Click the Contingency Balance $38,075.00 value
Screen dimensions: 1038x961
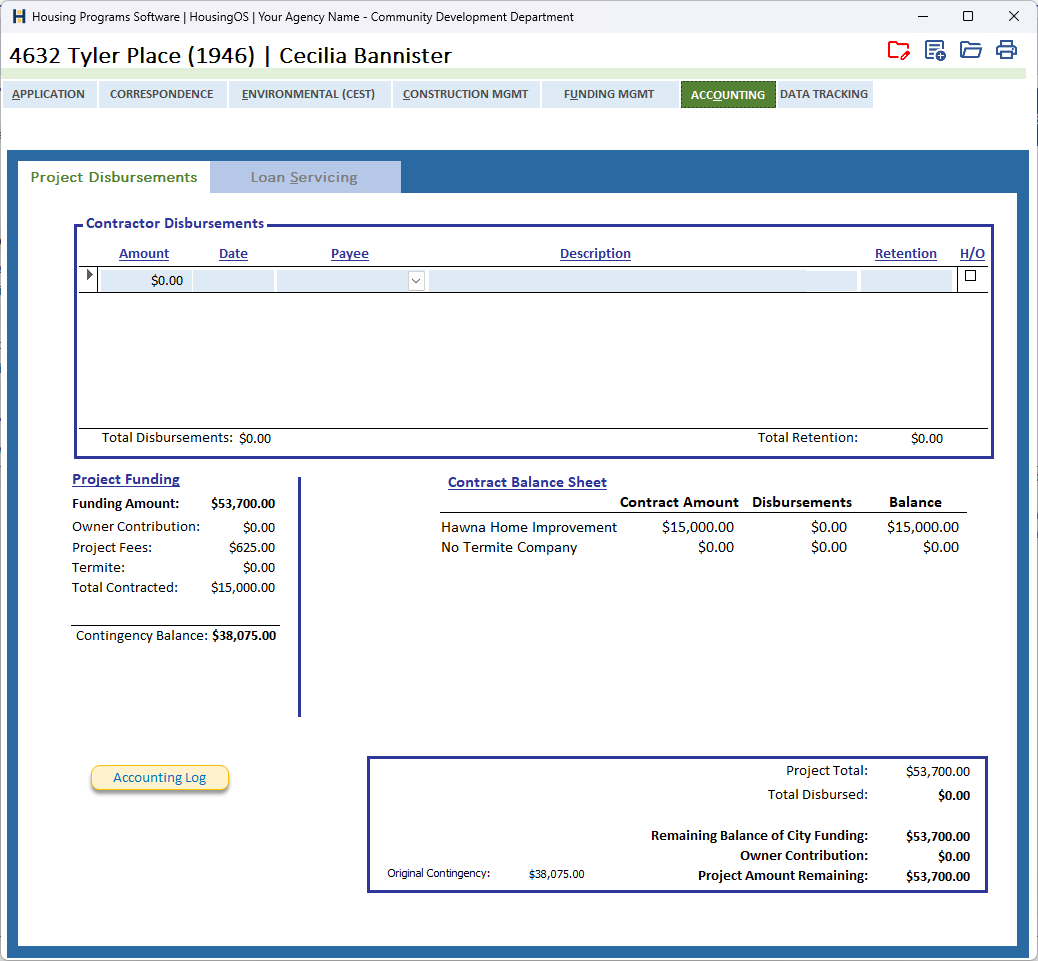pos(244,636)
